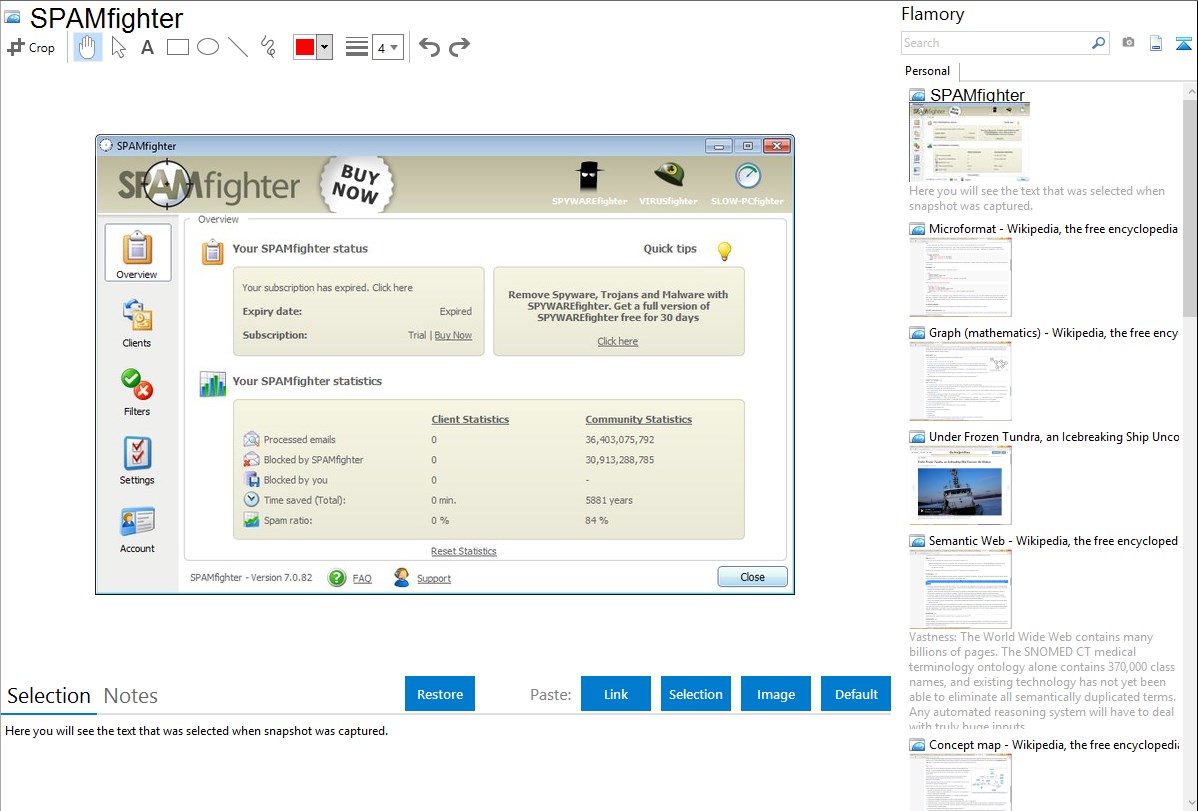
Task: Switch to the Selection tab
Action: click(x=49, y=696)
